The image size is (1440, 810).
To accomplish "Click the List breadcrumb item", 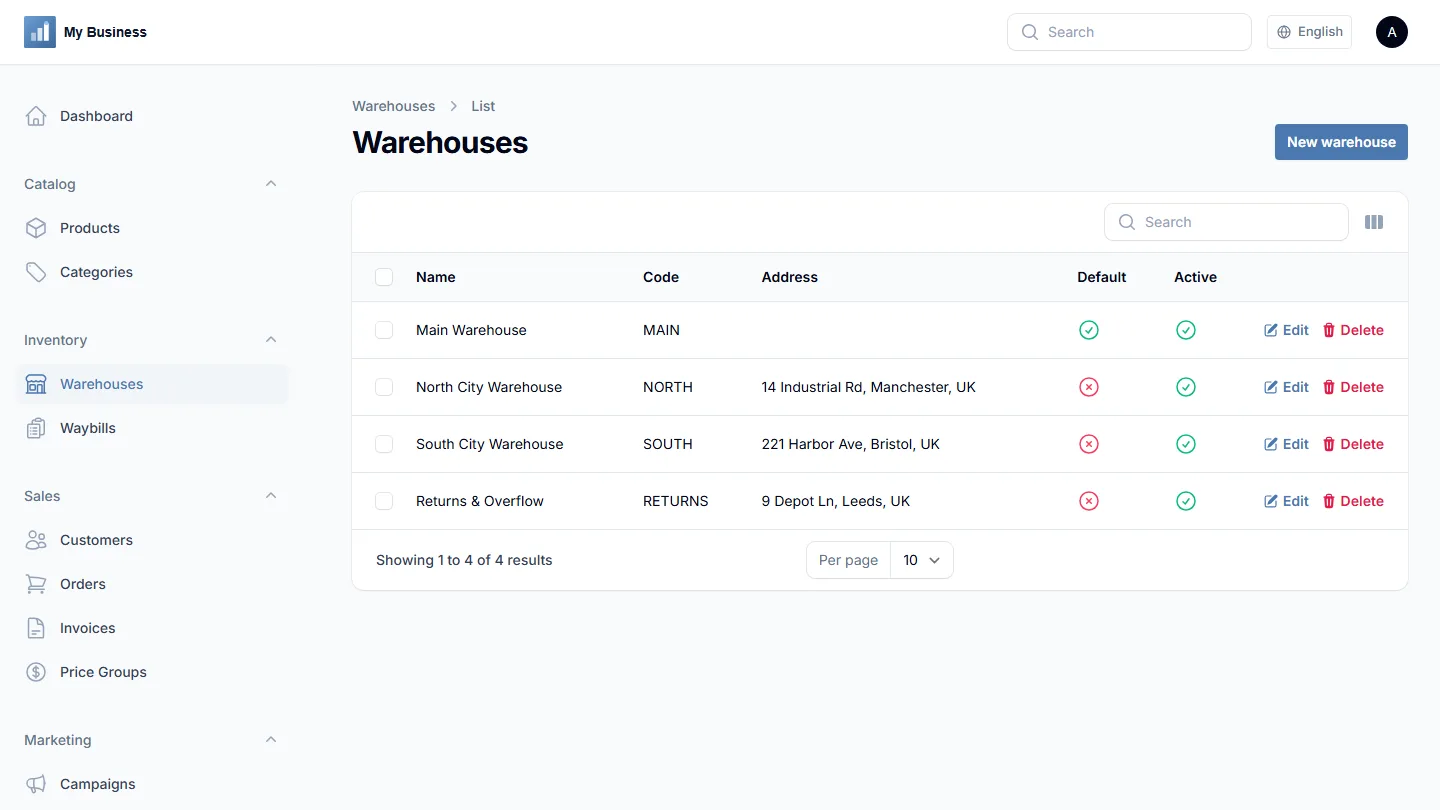I will click(x=483, y=106).
